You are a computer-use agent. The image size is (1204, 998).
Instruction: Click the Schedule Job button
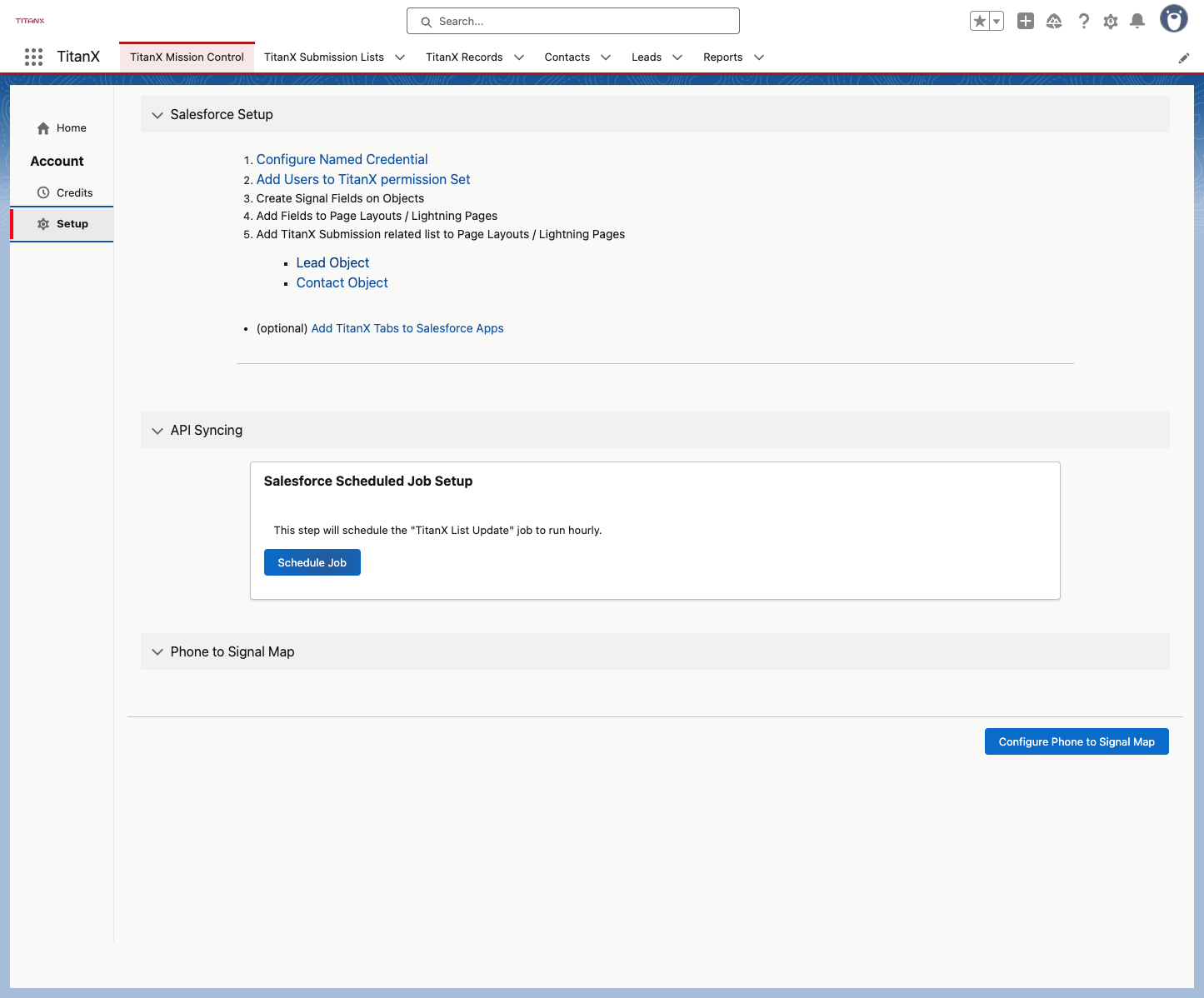312,562
